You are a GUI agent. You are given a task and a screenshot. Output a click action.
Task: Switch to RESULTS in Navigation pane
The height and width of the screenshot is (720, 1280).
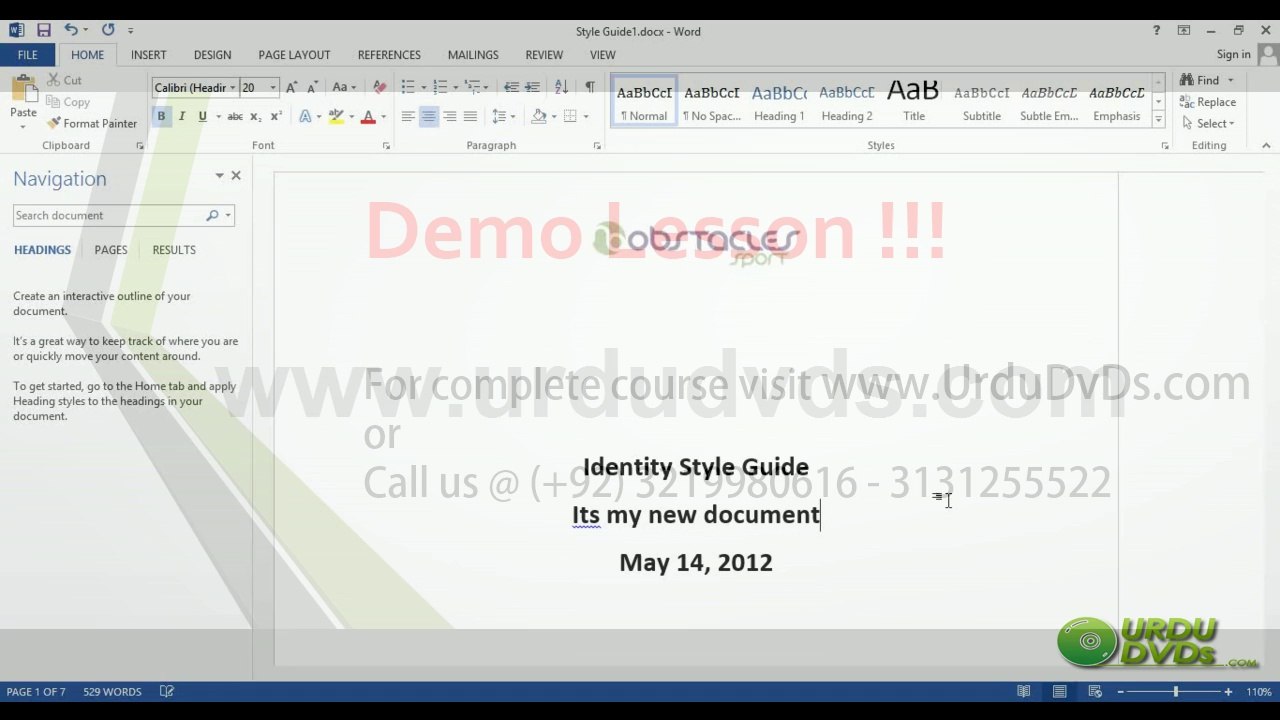[x=174, y=250]
